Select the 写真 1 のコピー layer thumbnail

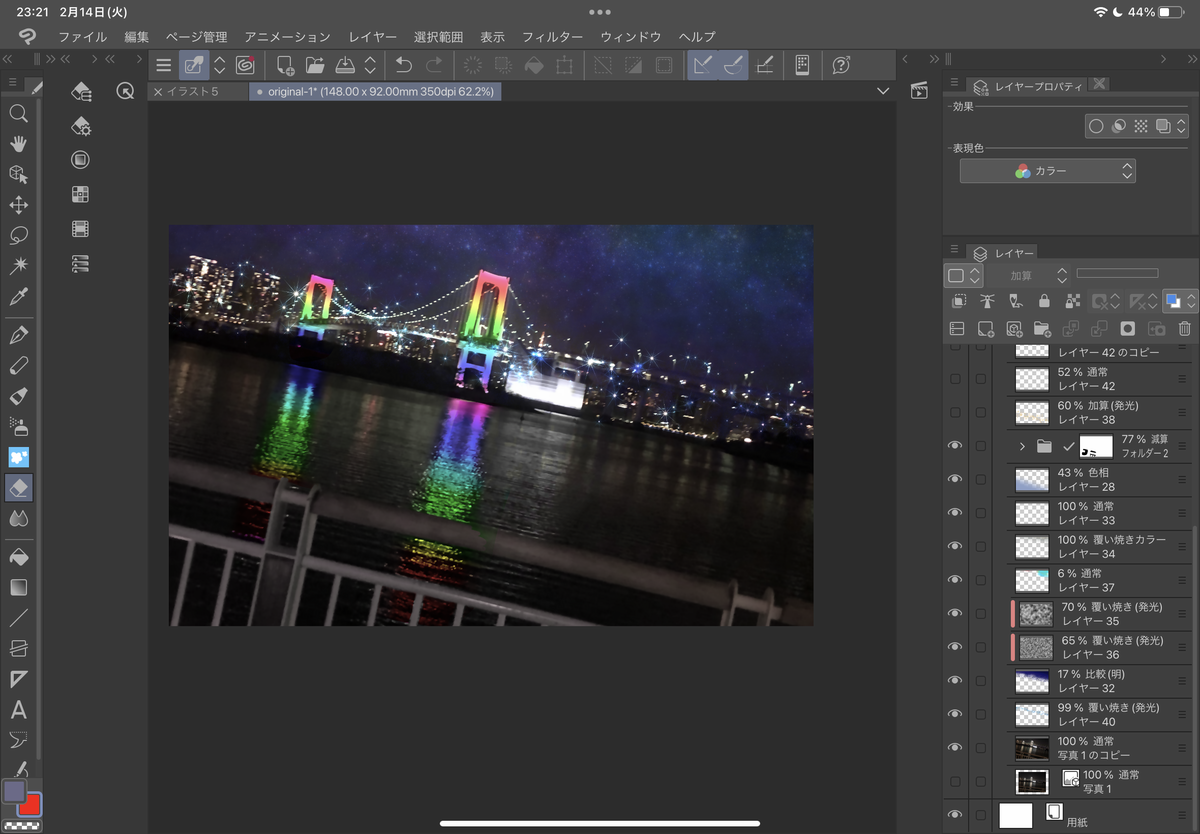click(1032, 748)
